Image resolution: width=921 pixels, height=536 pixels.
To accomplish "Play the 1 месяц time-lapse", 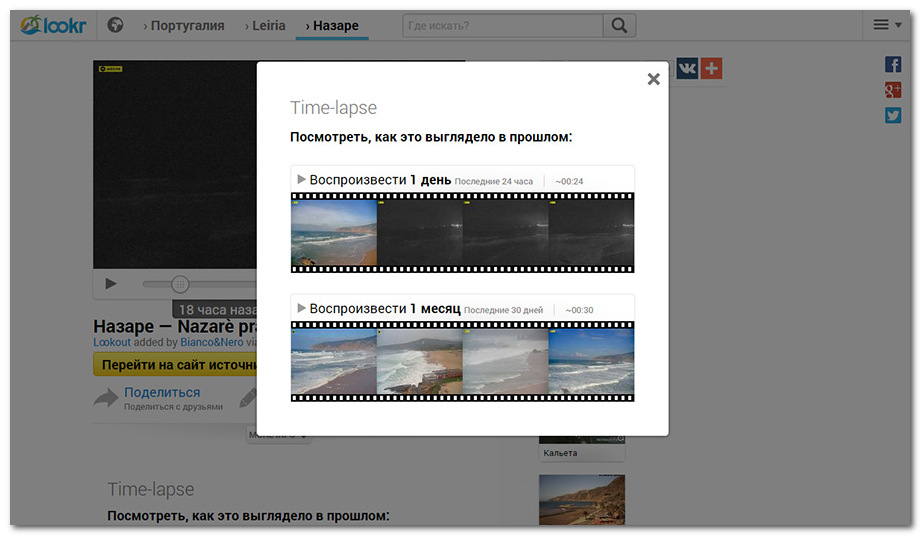I will [x=379, y=309].
